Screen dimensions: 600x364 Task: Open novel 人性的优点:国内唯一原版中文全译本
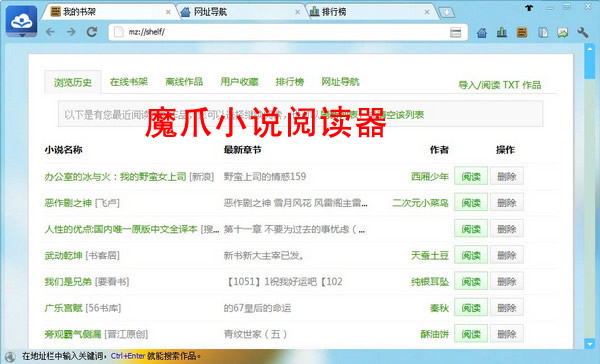point(121,229)
